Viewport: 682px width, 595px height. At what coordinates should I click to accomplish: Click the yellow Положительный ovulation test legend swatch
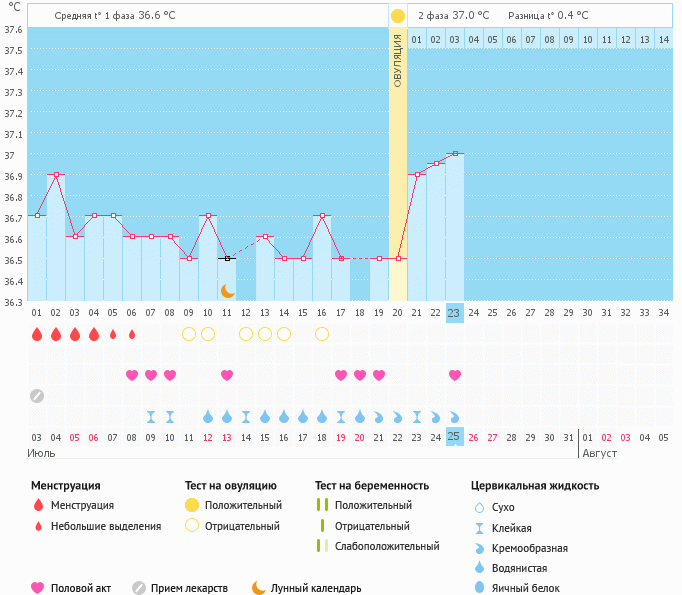pyautogui.click(x=192, y=505)
